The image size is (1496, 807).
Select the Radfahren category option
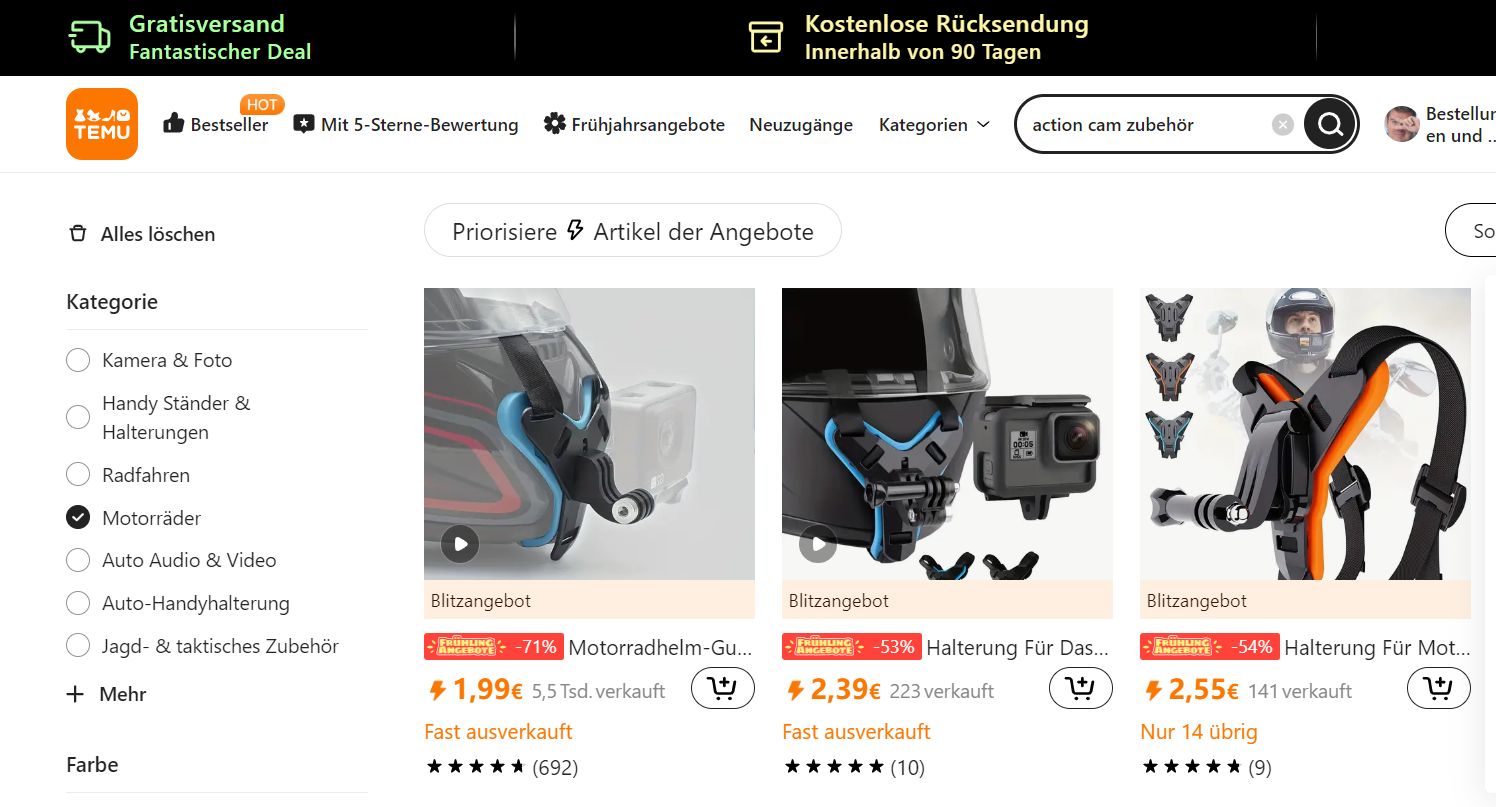78,475
